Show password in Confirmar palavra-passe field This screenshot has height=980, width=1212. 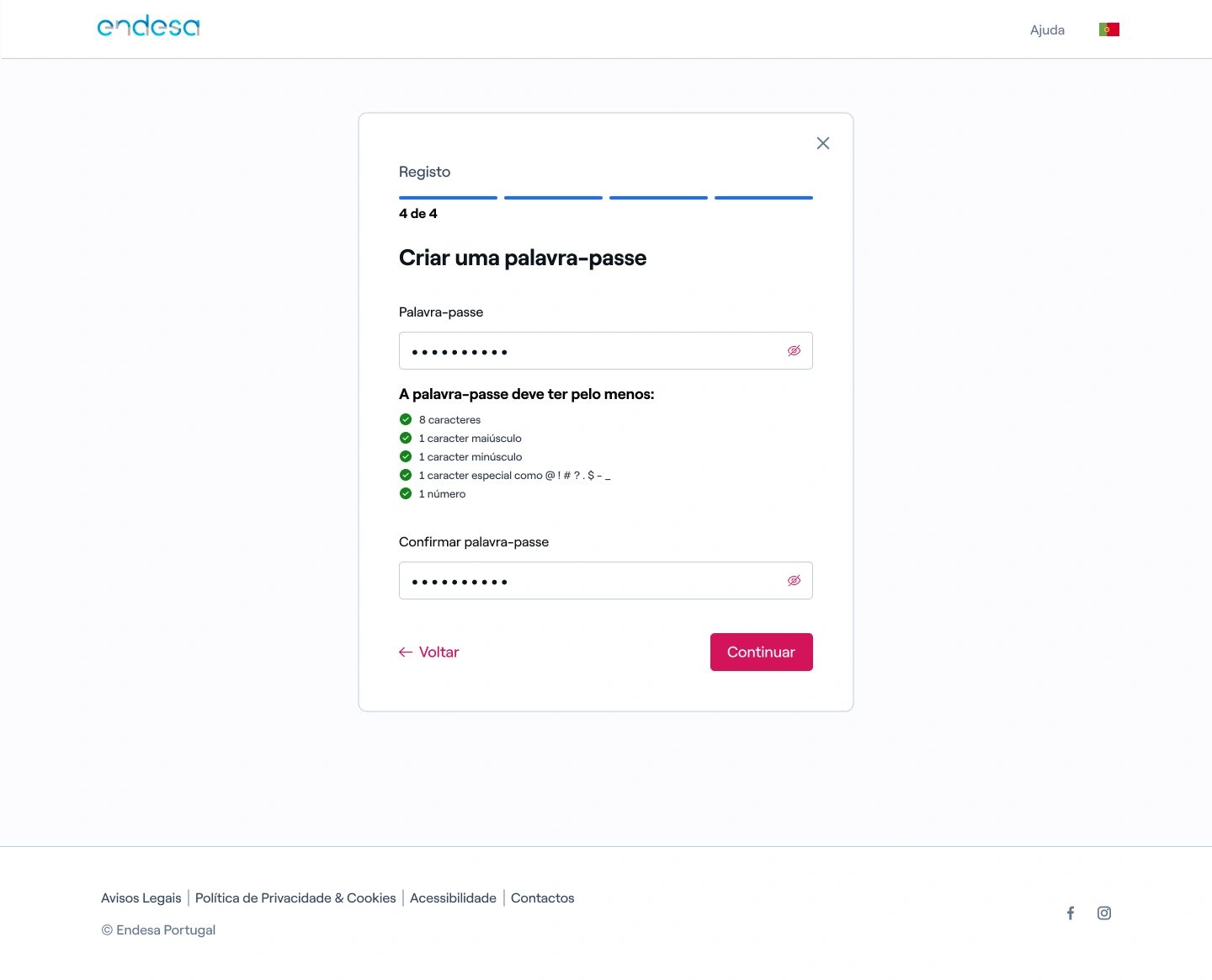point(794,581)
